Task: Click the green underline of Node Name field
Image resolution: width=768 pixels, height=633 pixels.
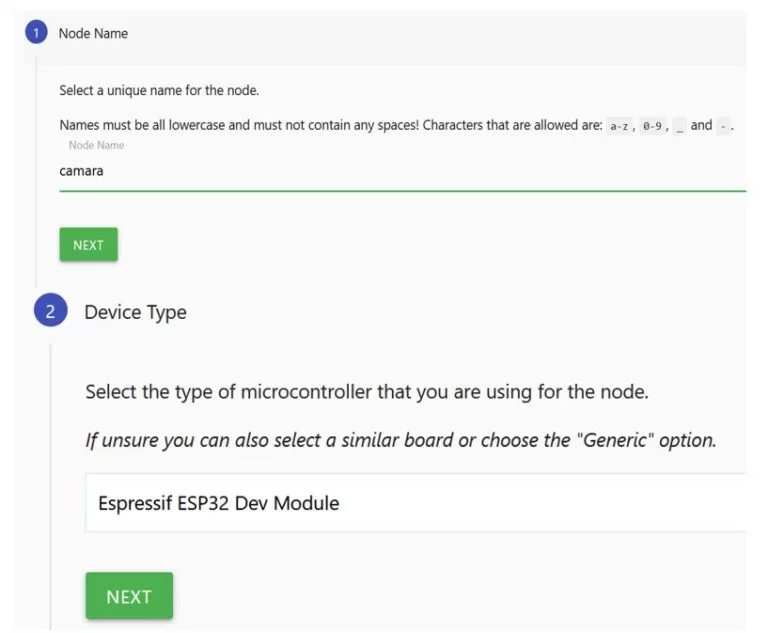Action: [x=400, y=190]
